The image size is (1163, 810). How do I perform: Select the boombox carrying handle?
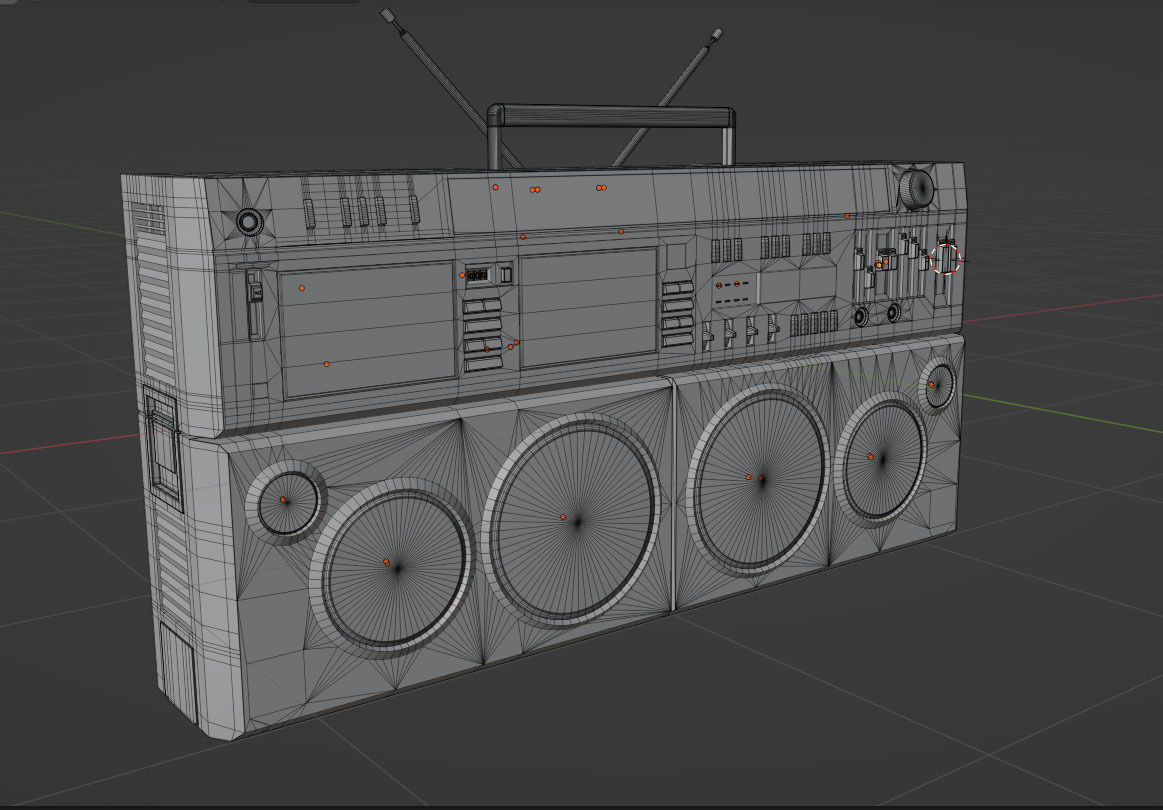click(612, 117)
